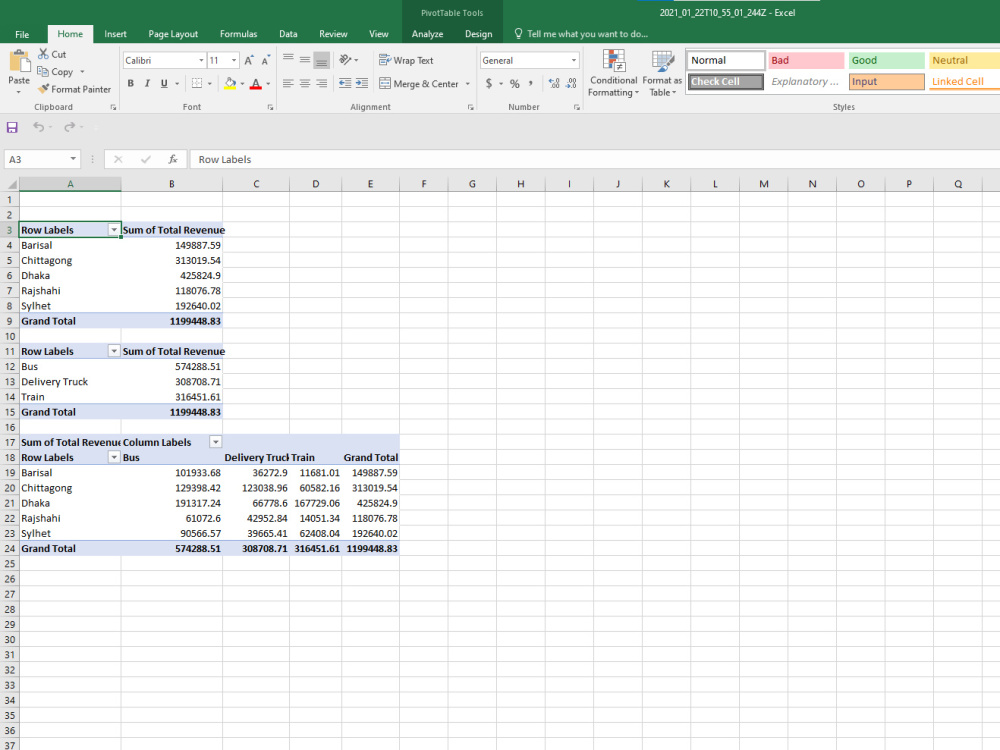Click the Redo arrow

[70, 128]
